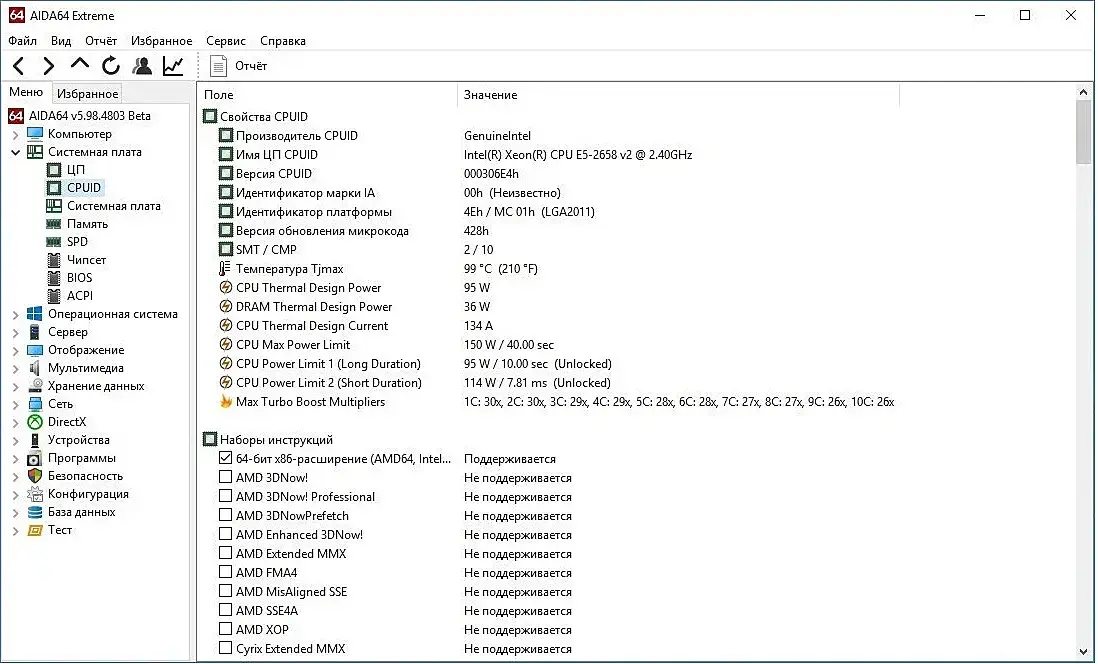Screen dimensions: 1098x664
Task: Open the Сервис menu
Action: point(225,41)
